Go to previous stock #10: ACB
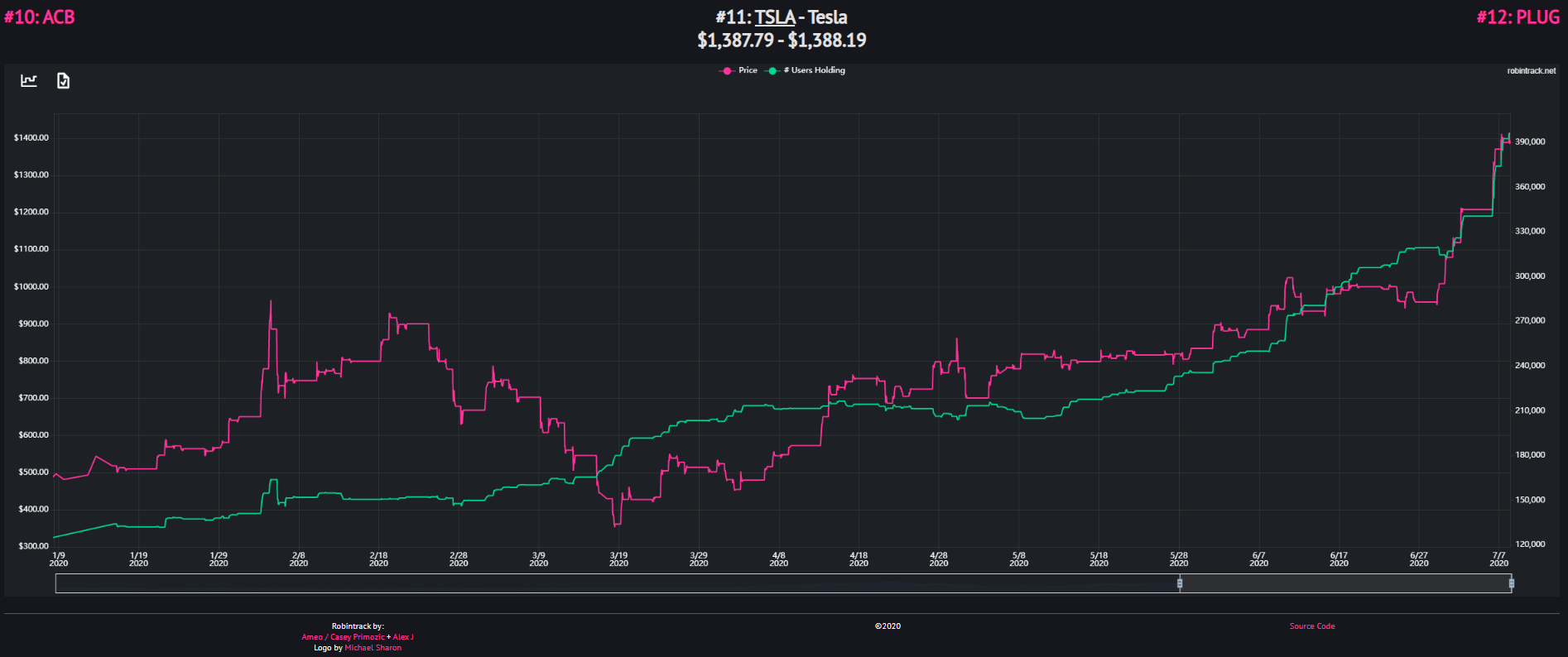 [x=39, y=17]
